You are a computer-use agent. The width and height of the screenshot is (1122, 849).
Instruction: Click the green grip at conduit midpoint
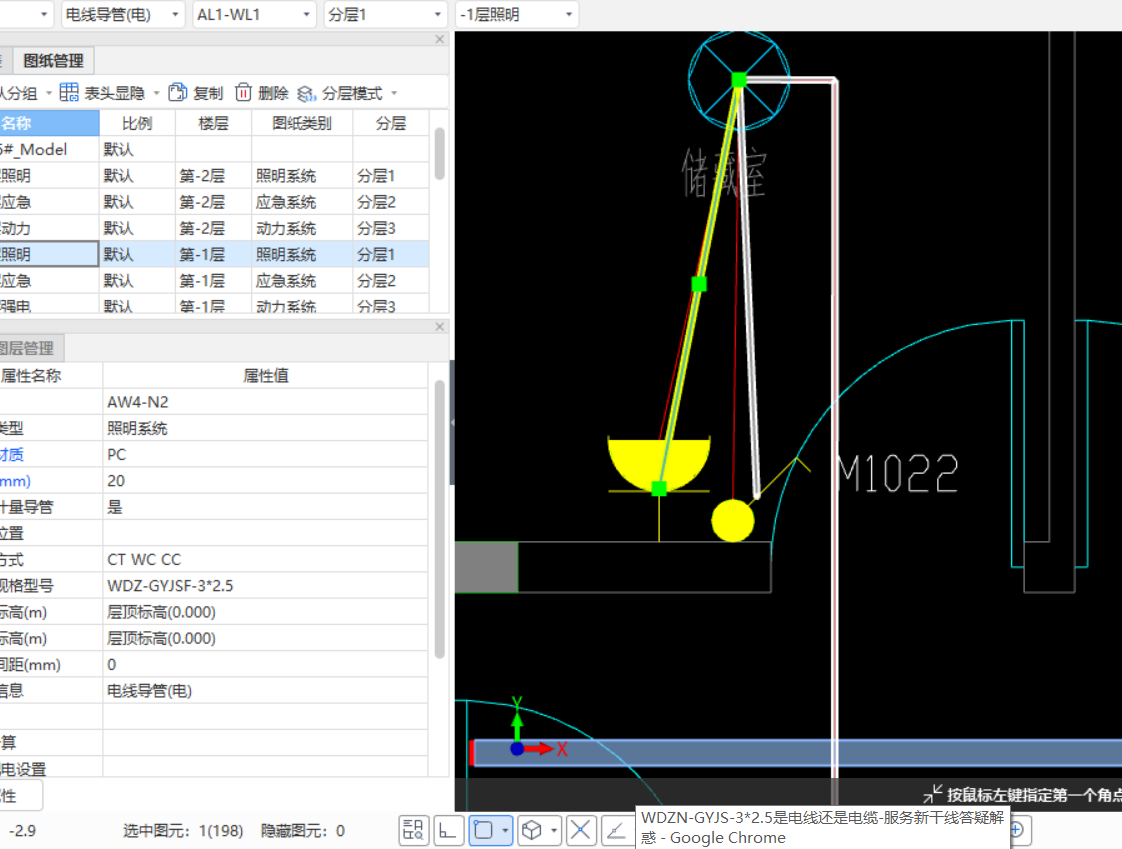click(x=699, y=284)
